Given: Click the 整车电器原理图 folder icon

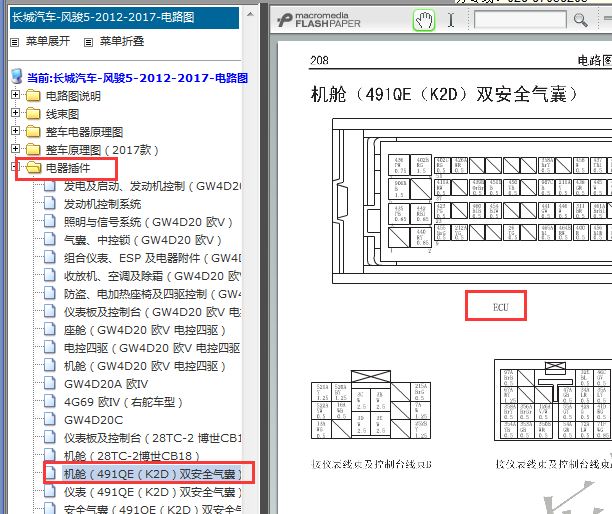Looking at the screenshot, I should (x=33, y=131).
